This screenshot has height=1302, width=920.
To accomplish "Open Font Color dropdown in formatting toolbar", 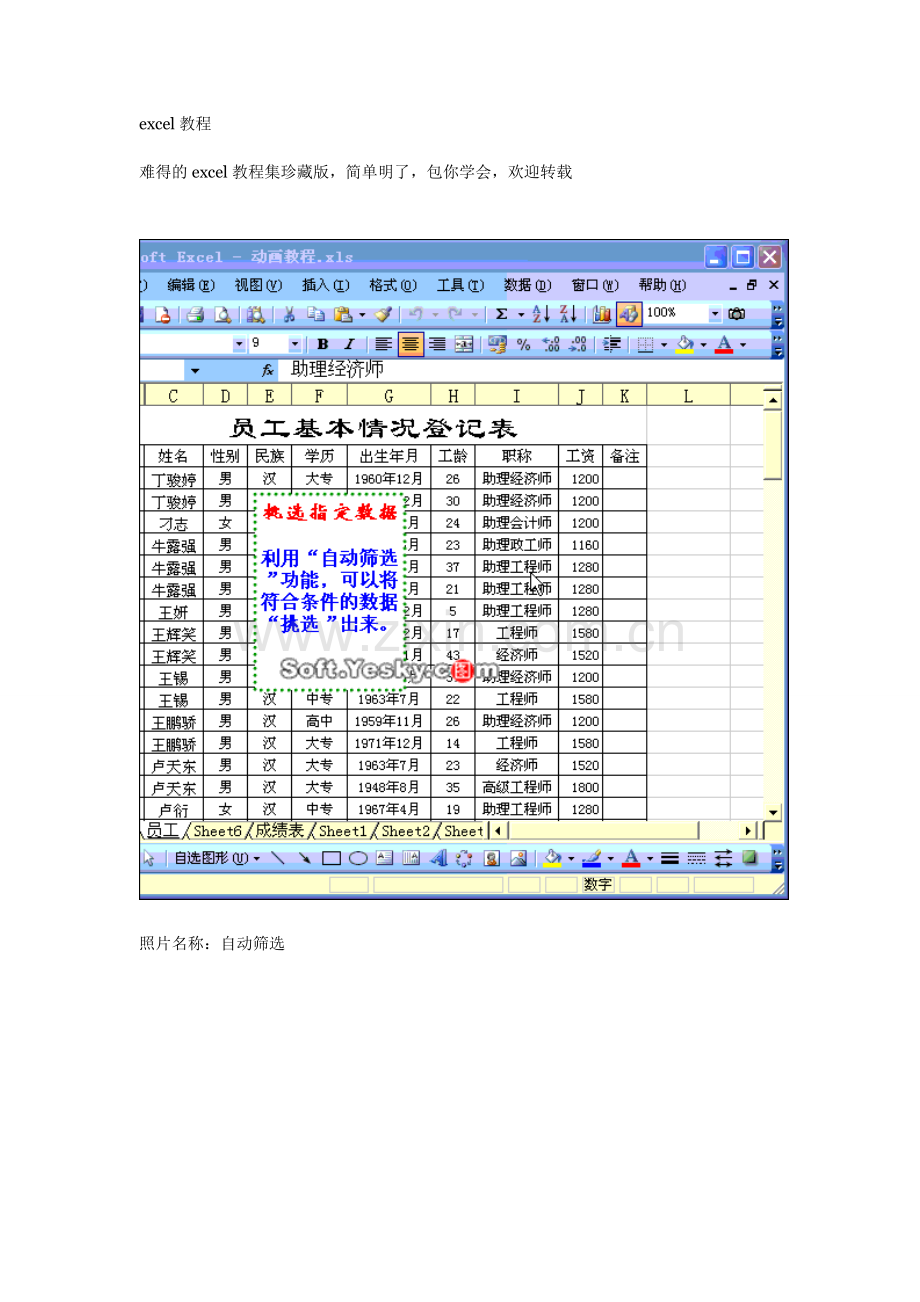I will coord(743,344).
